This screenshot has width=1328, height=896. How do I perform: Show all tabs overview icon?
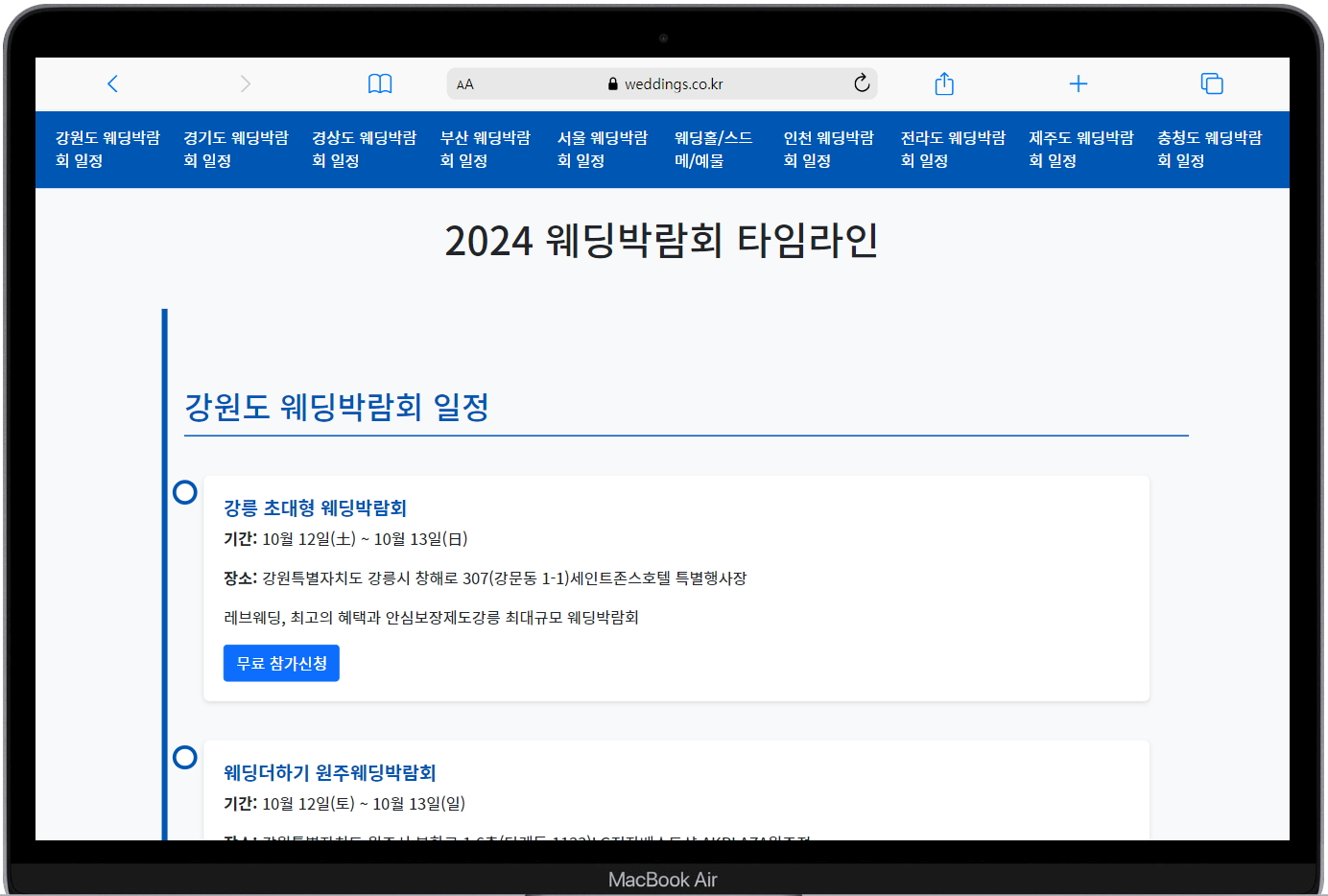1212,83
